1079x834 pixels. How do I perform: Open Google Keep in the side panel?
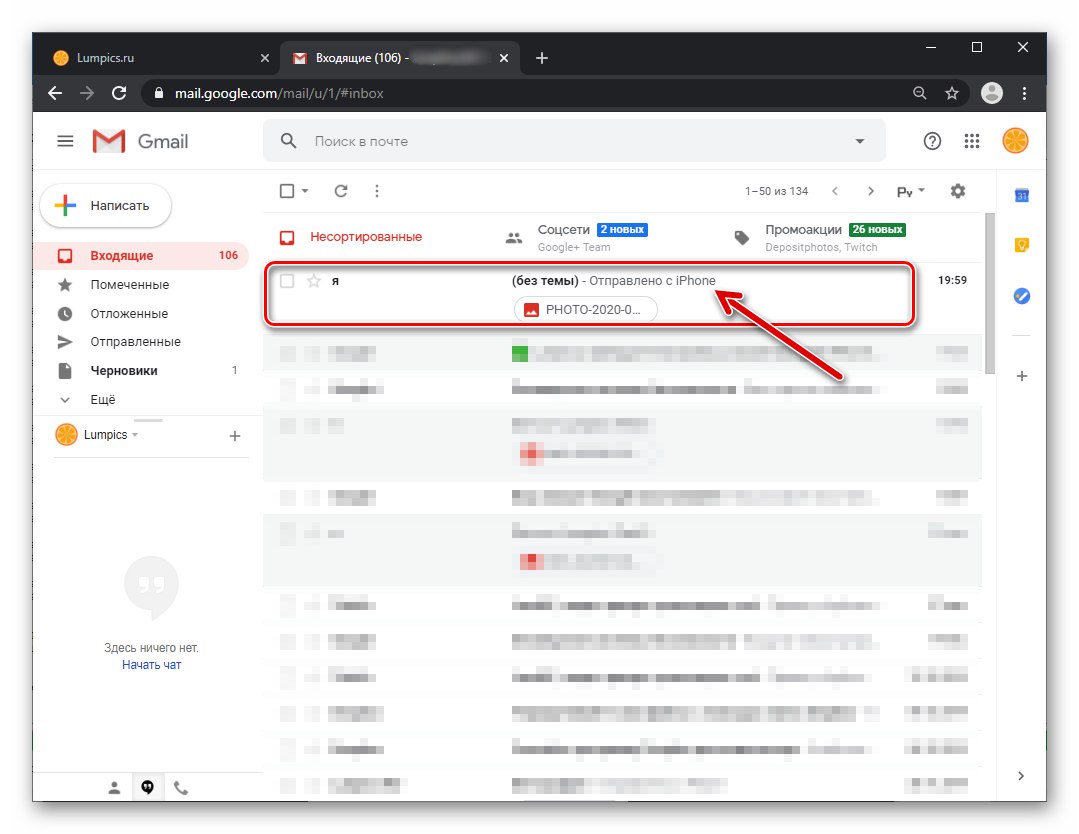tap(1022, 245)
